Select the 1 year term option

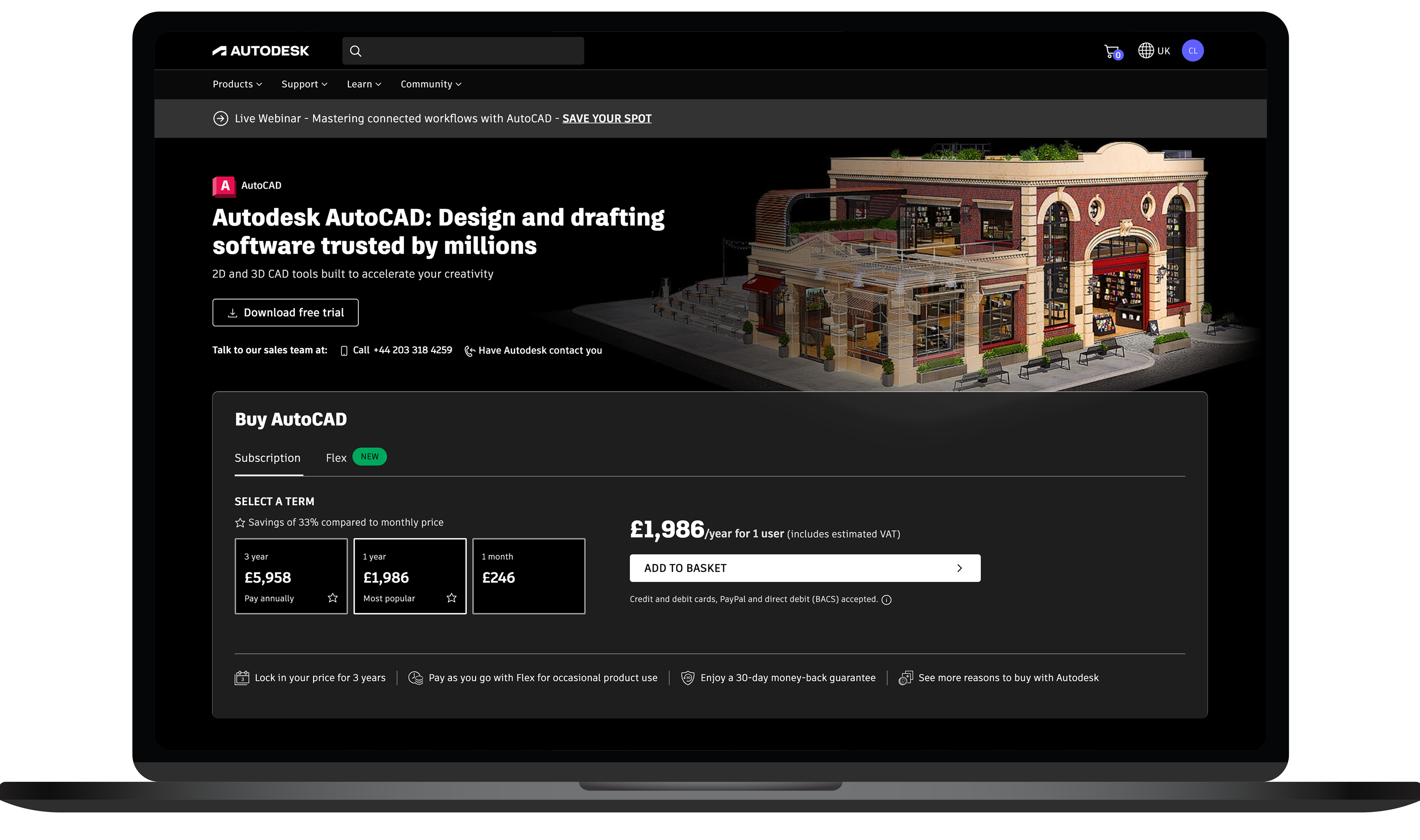(x=410, y=576)
